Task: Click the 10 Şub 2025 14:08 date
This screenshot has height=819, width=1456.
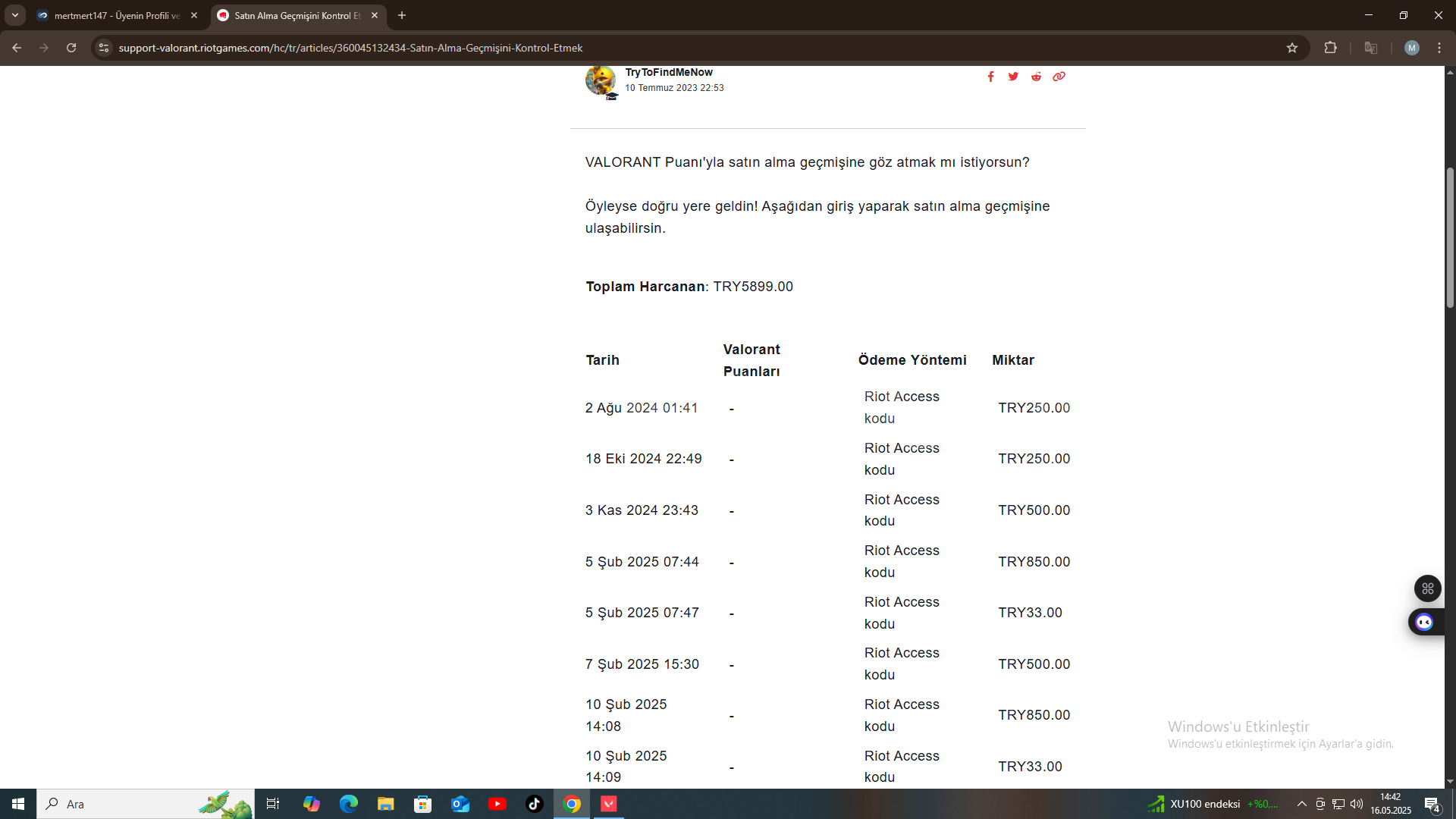Action: [626, 715]
